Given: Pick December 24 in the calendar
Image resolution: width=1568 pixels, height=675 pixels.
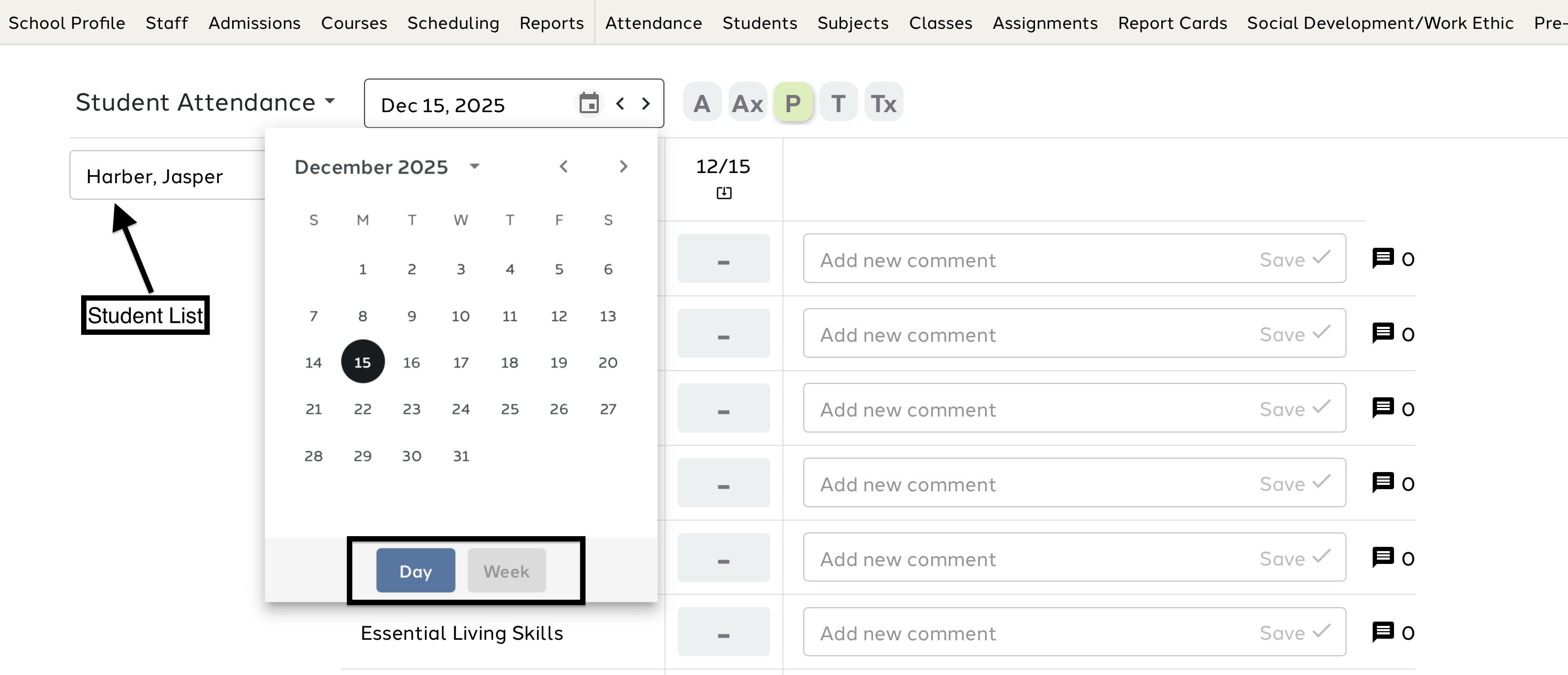Looking at the screenshot, I should pyautogui.click(x=460, y=409).
